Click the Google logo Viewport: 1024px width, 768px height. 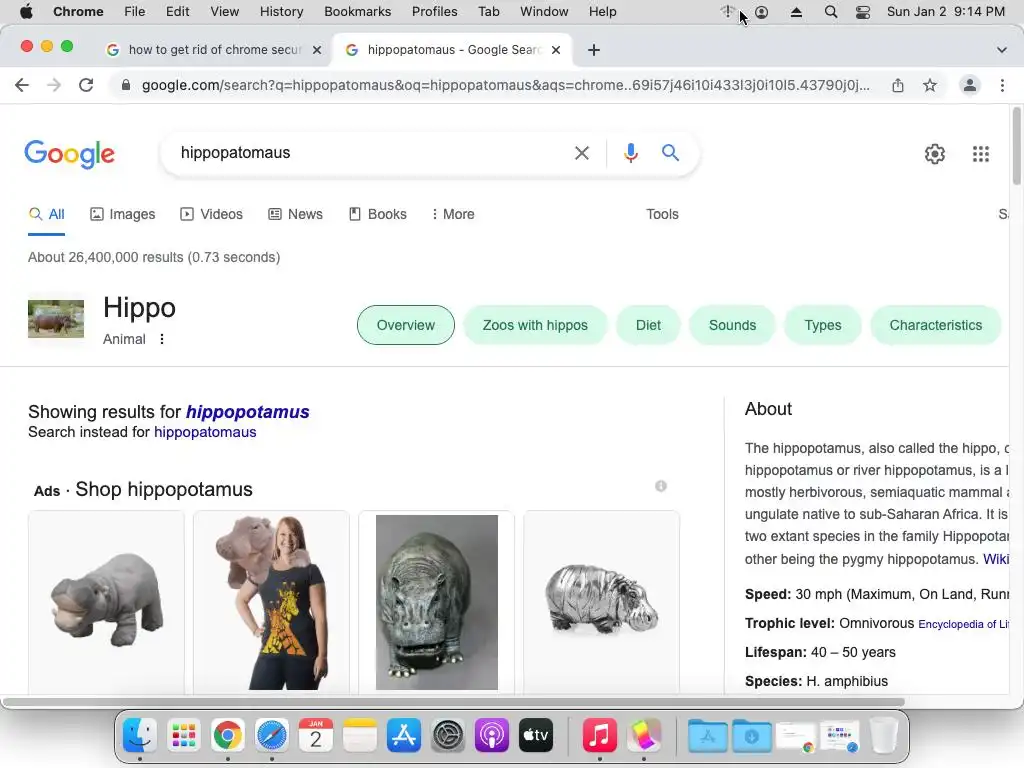click(70, 154)
